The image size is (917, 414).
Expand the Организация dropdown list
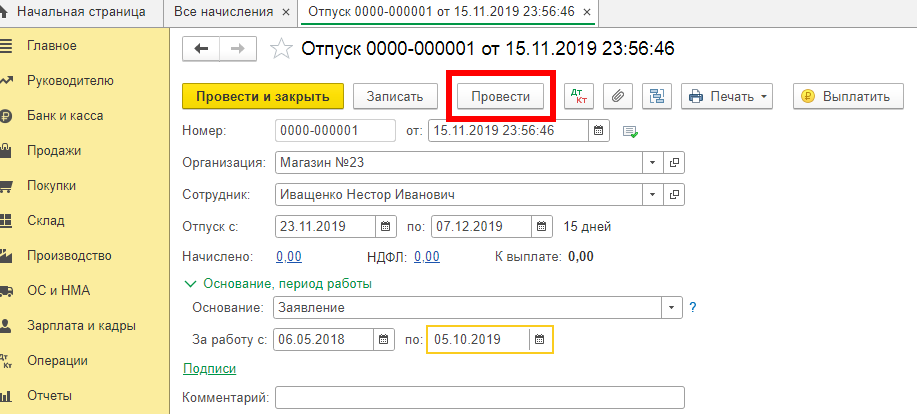pyautogui.click(x=652, y=162)
